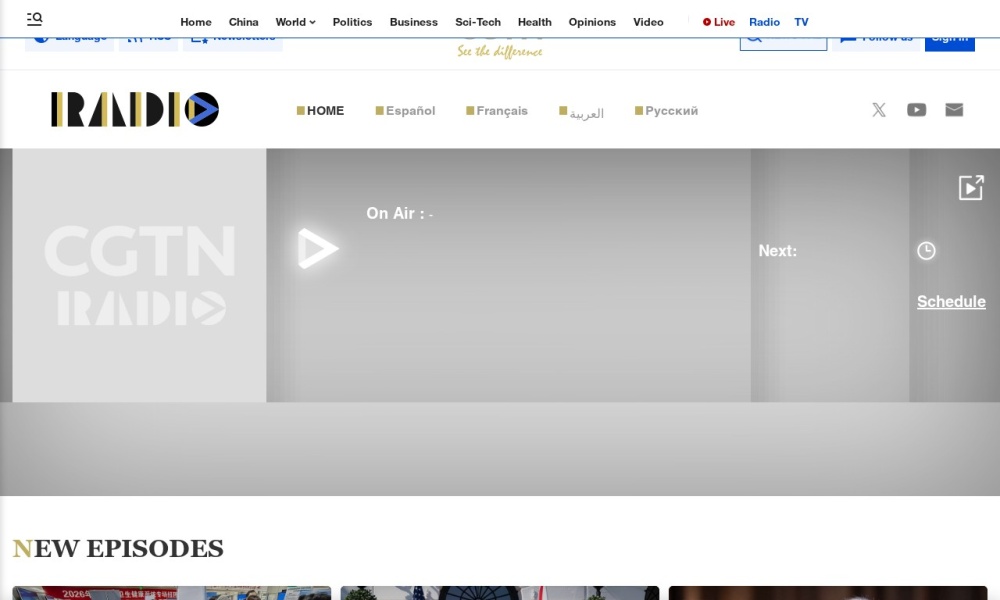Click the Live link in top navigation
The image size is (1000, 600).
pyautogui.click(x=719, y=22)
